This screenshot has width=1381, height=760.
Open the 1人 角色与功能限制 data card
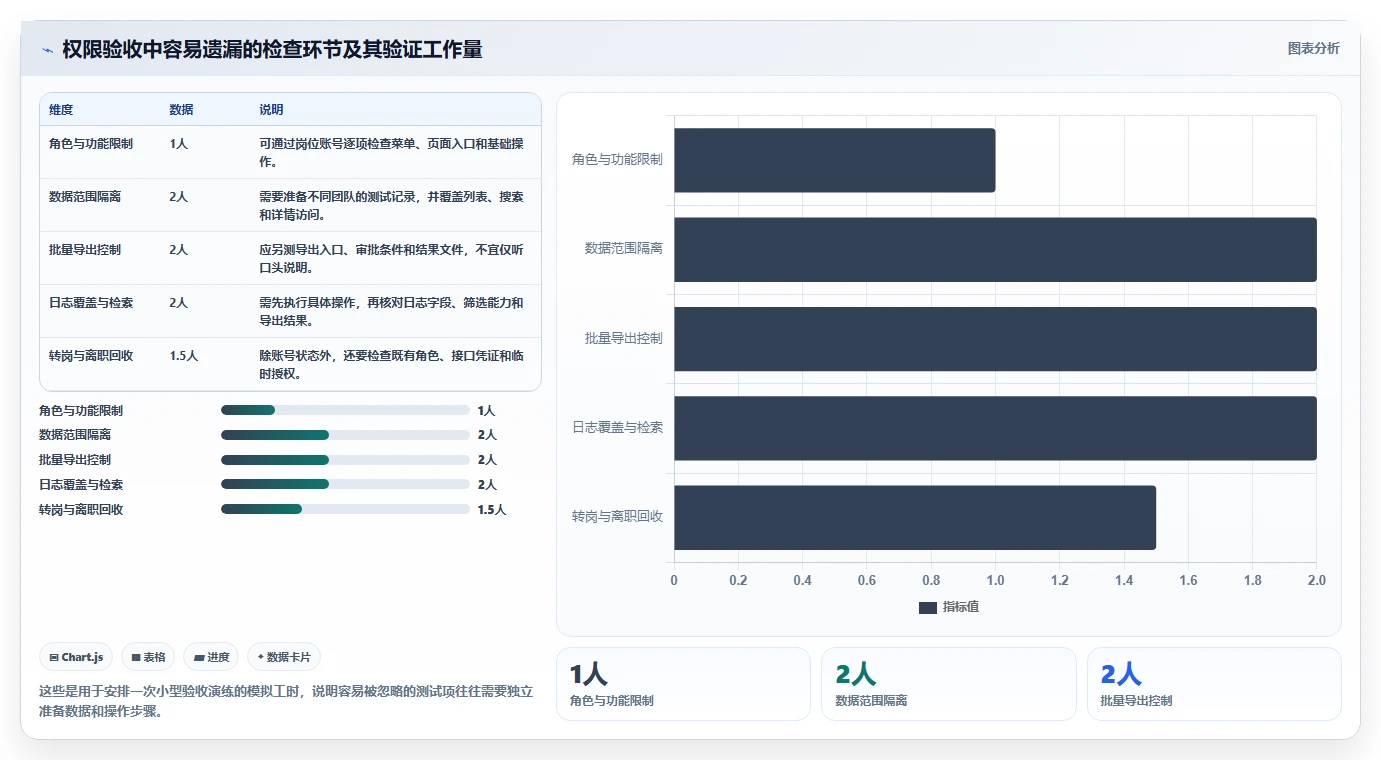683,684
